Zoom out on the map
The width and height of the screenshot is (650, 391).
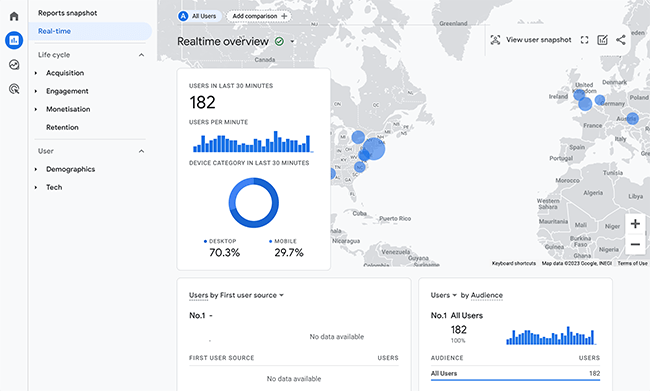(x=635, y=244)
